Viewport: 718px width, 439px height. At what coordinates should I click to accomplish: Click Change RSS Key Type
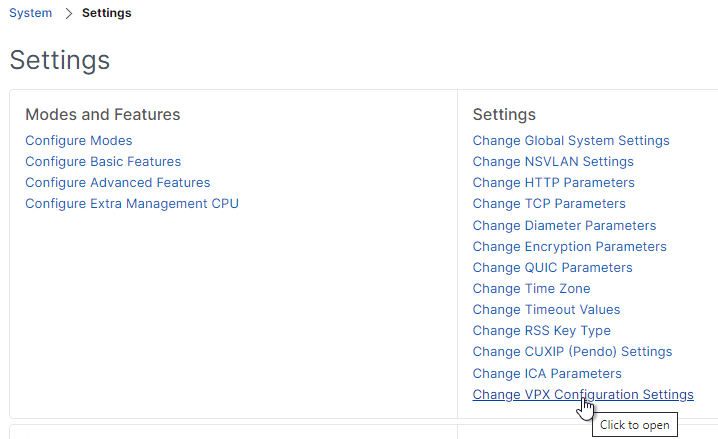542,331
